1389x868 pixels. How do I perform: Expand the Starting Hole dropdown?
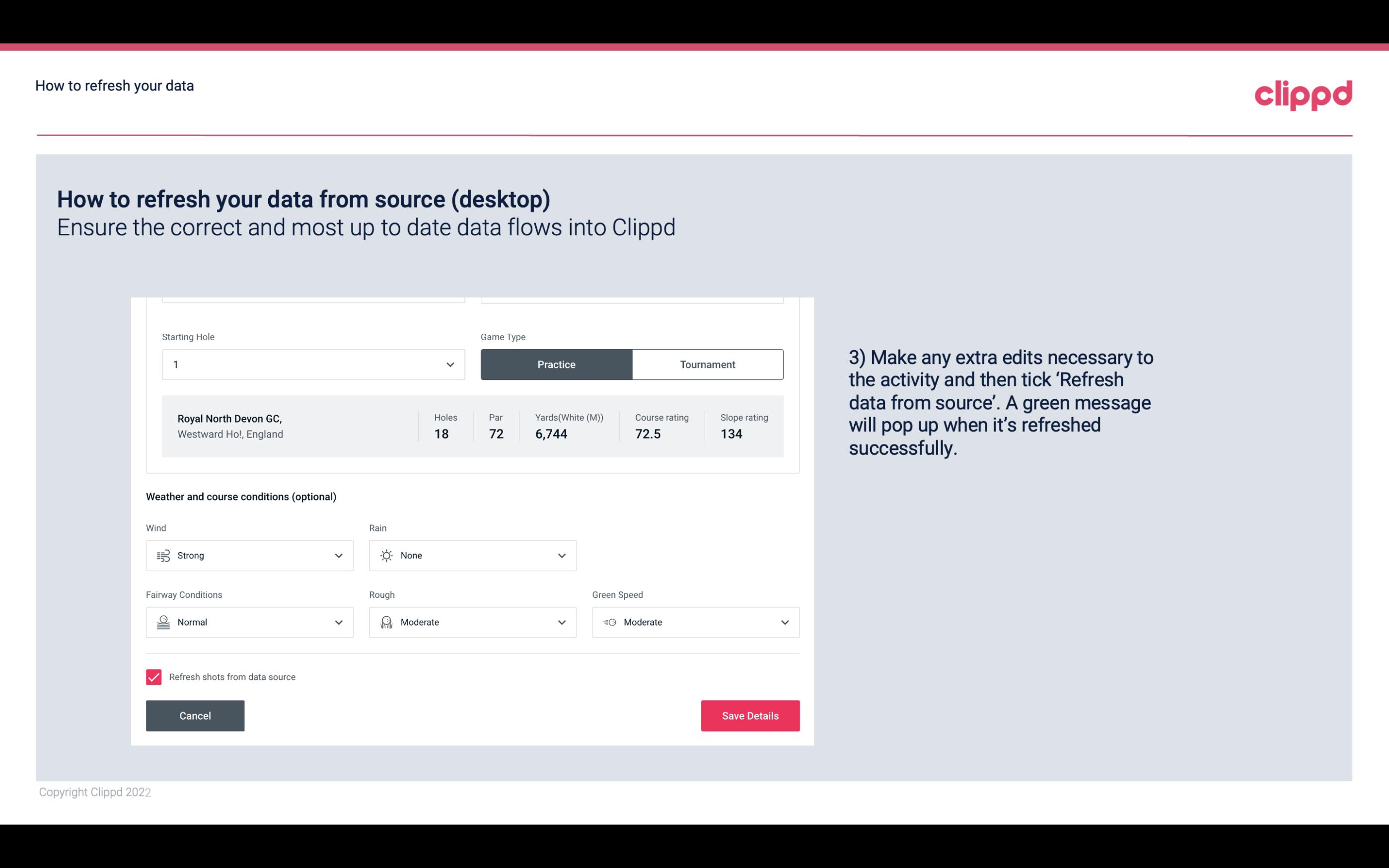pyautogui.click(x=450, y=363)
